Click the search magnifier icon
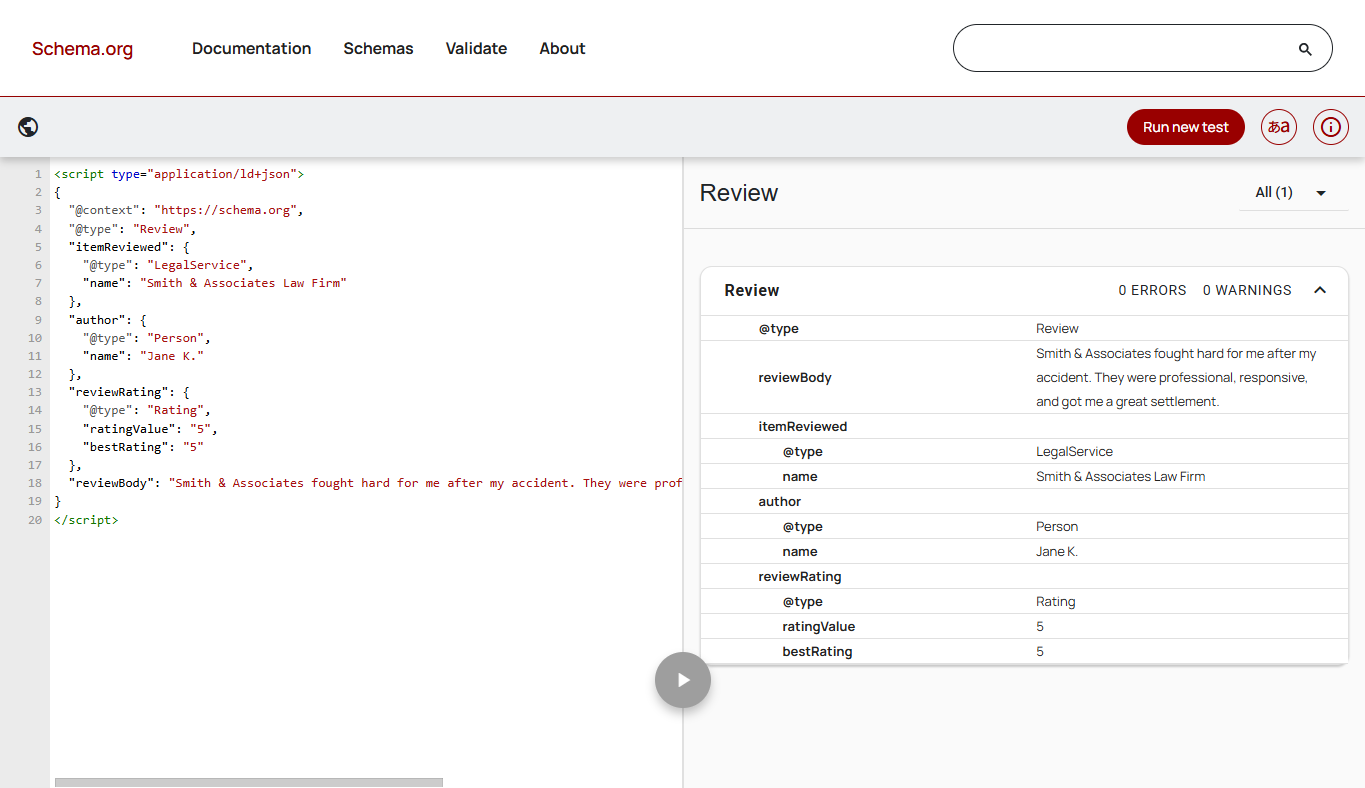1365x788 pixels. click(1304, 49)
